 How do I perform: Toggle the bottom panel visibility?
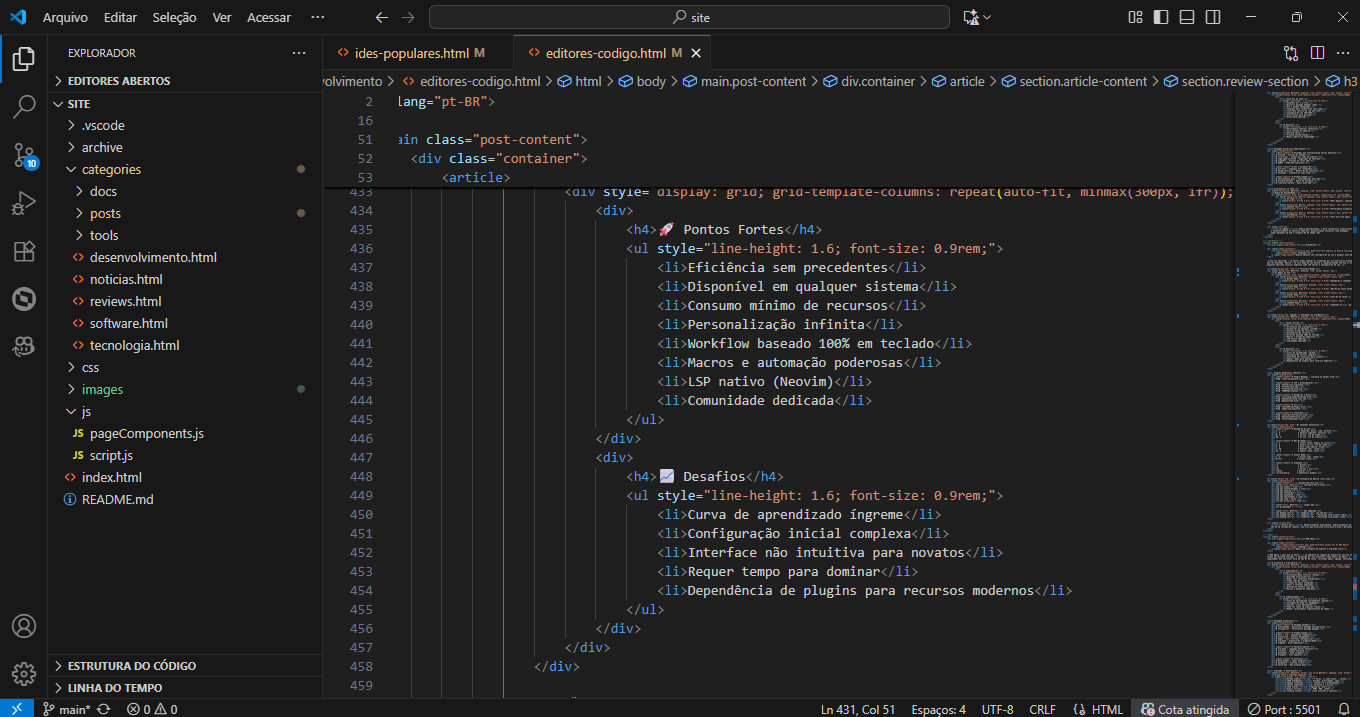(1185, 16)
